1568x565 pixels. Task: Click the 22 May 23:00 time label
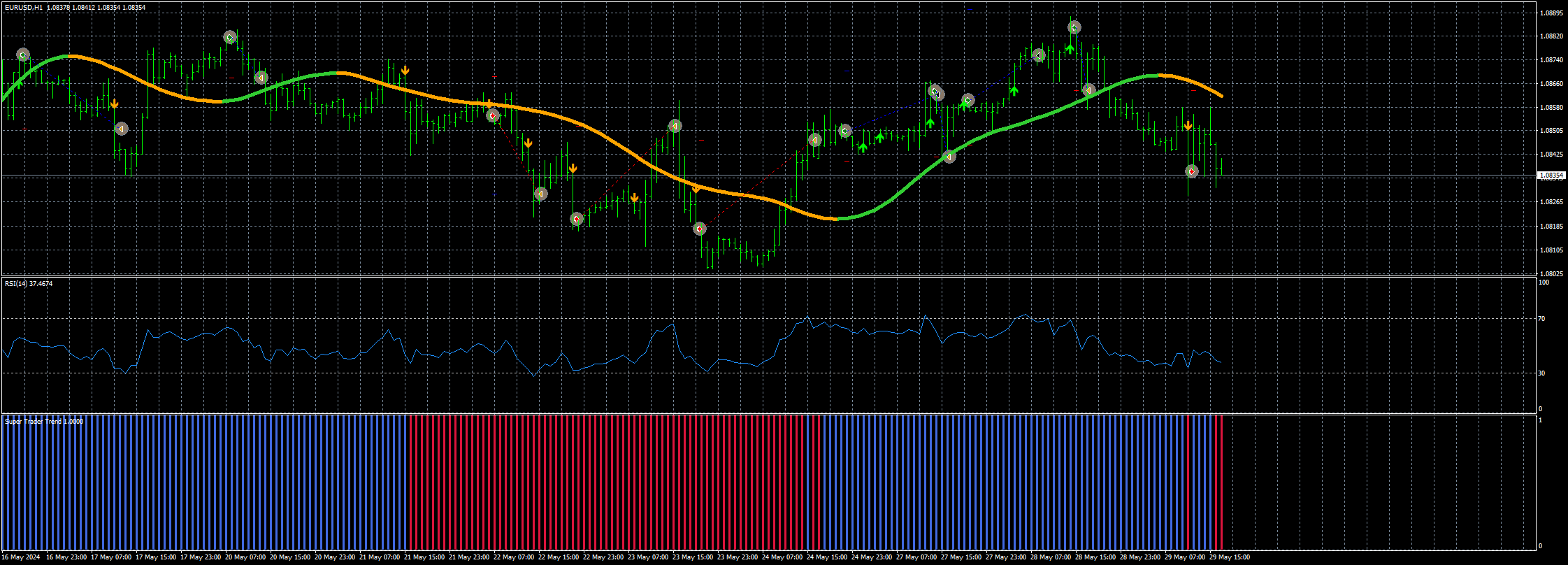coord(603,557)
